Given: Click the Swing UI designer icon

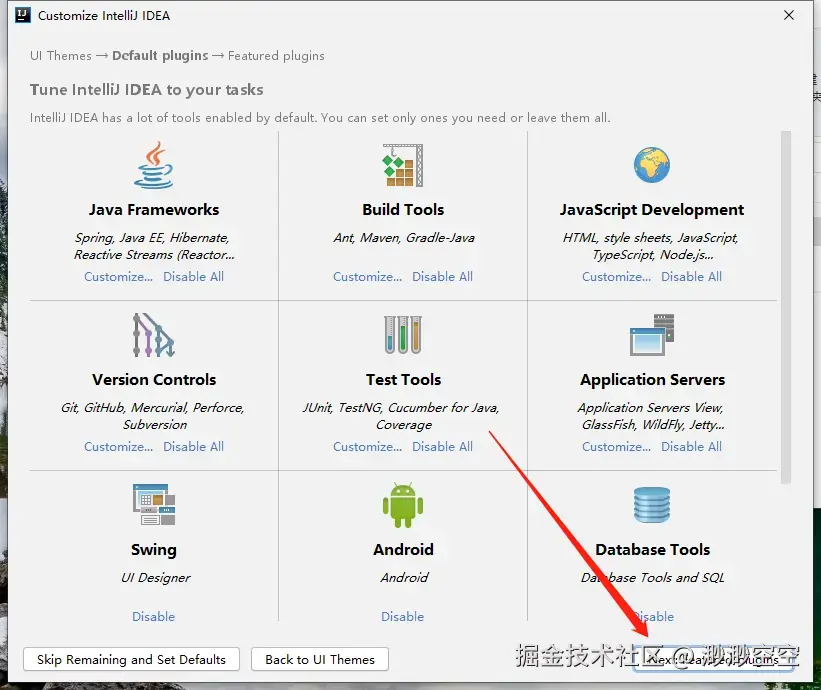Looking at the screenshot, I should (154, 505).
